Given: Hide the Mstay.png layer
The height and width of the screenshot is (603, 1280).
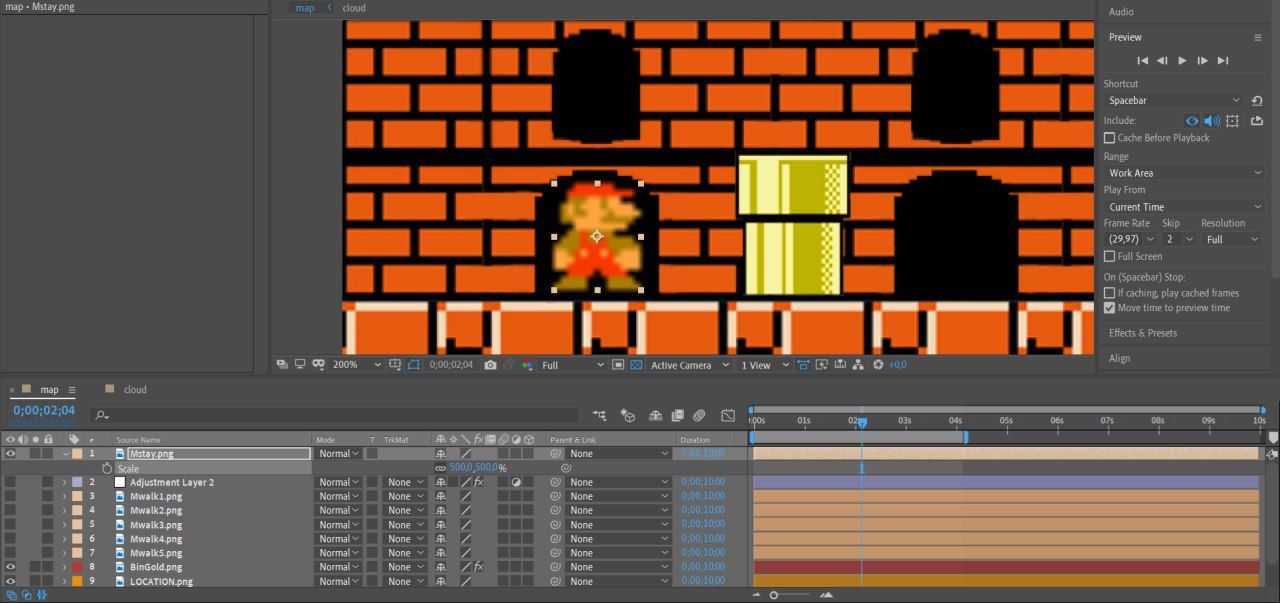Looking at the screenshot, I should coord(11,454).
